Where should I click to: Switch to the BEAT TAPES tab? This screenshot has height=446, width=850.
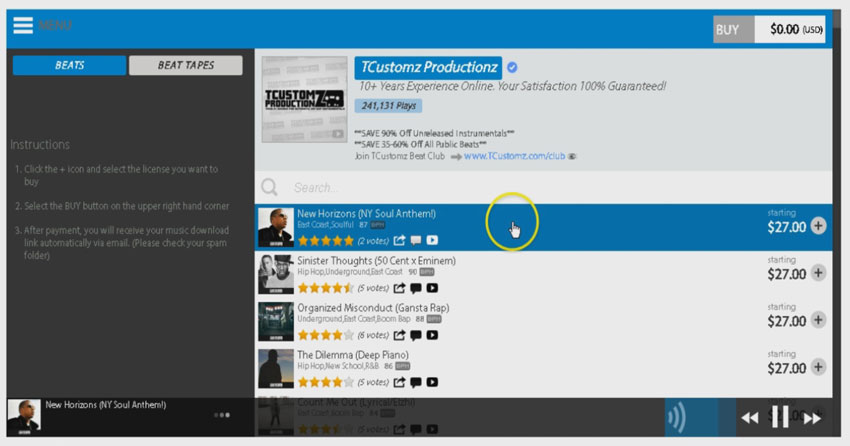185,65
